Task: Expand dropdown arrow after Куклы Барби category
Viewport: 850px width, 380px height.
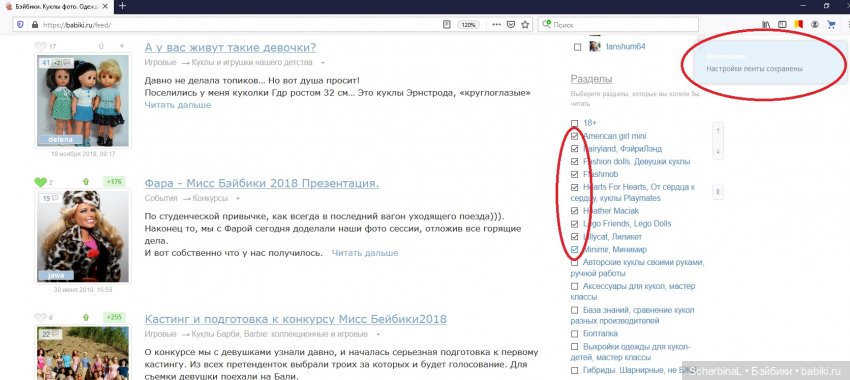Action: [x=378, y=334]
